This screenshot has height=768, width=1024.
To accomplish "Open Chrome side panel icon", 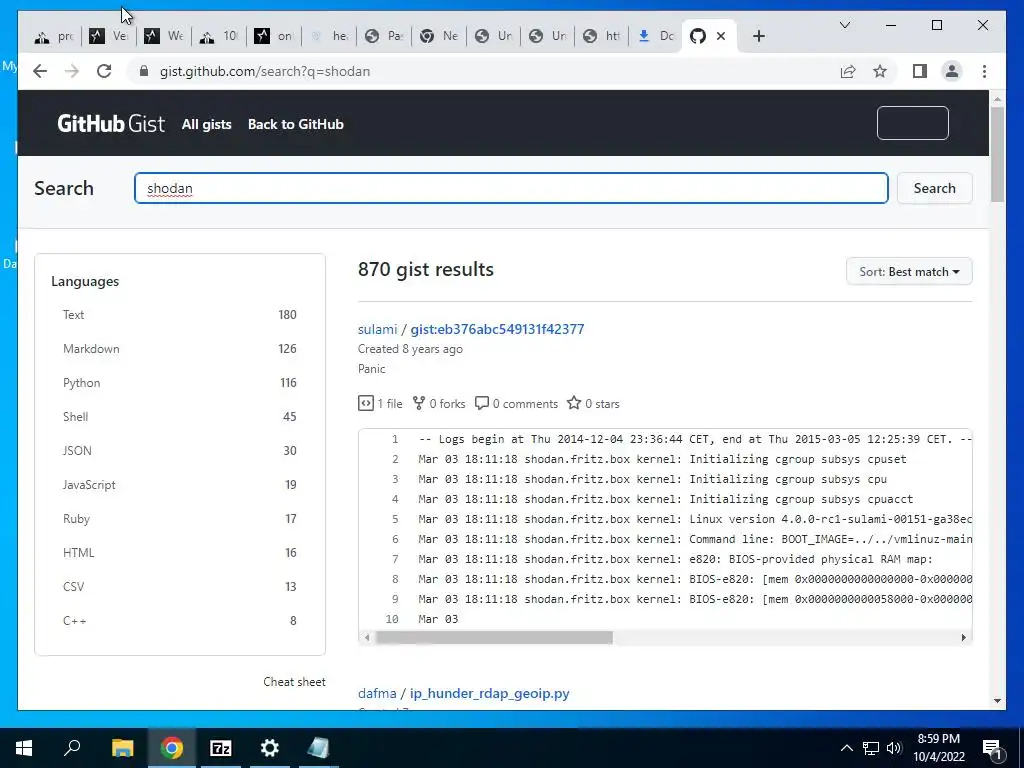I will click(x=920, y=71).
